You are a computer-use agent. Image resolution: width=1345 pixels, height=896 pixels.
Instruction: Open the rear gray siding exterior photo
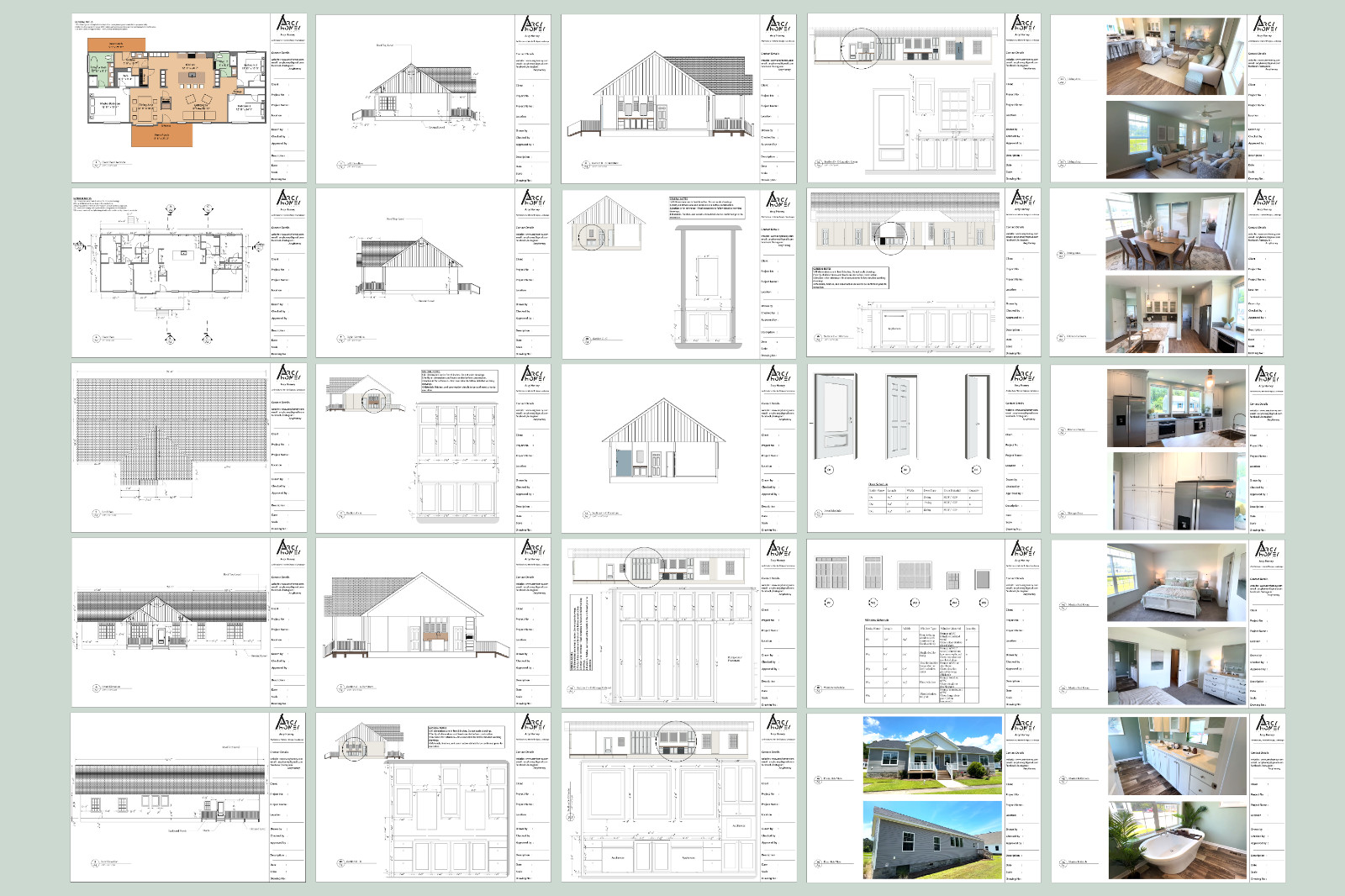(932, 840)
